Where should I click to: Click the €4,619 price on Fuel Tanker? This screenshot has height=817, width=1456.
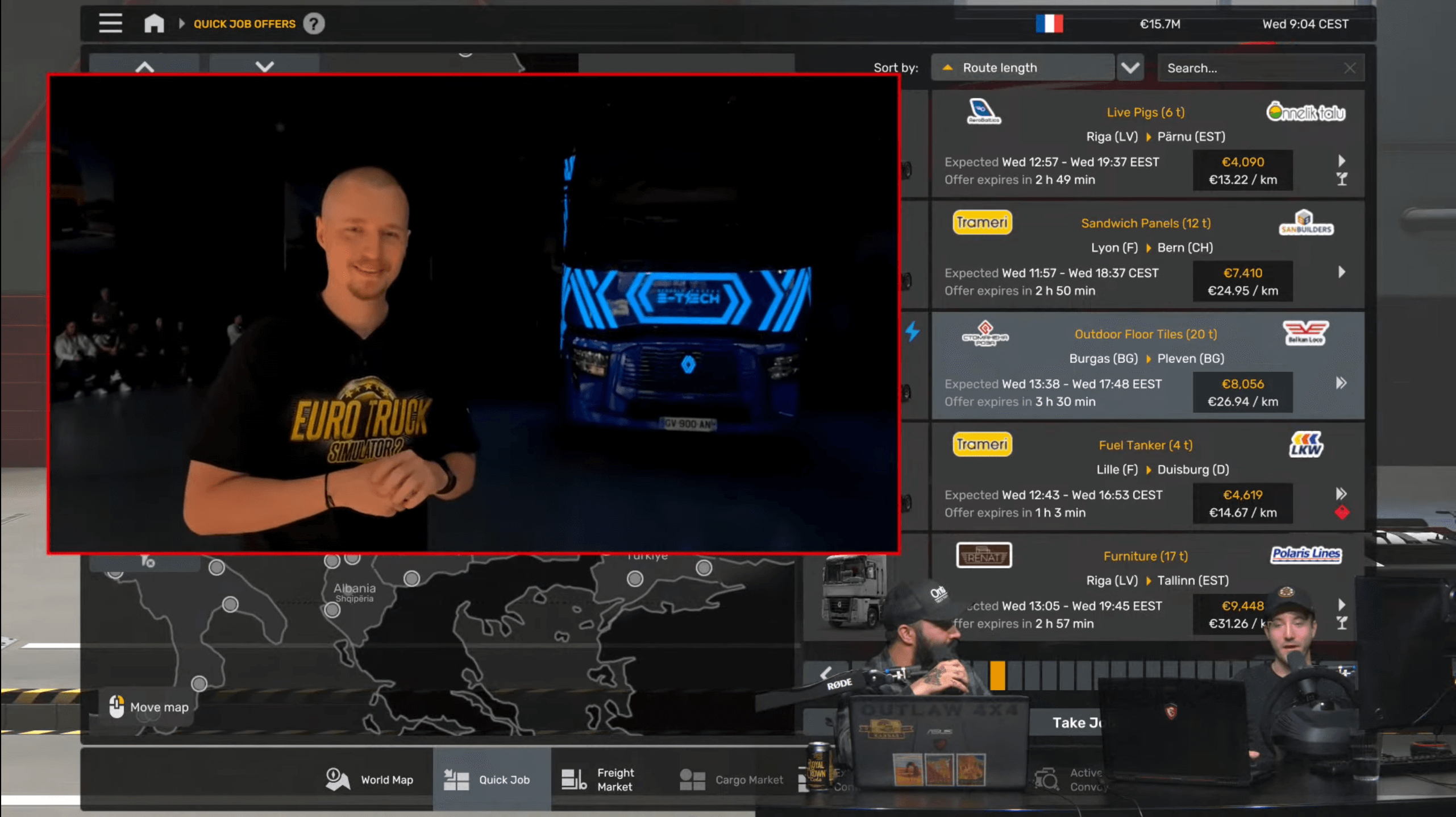[1243, 495]
